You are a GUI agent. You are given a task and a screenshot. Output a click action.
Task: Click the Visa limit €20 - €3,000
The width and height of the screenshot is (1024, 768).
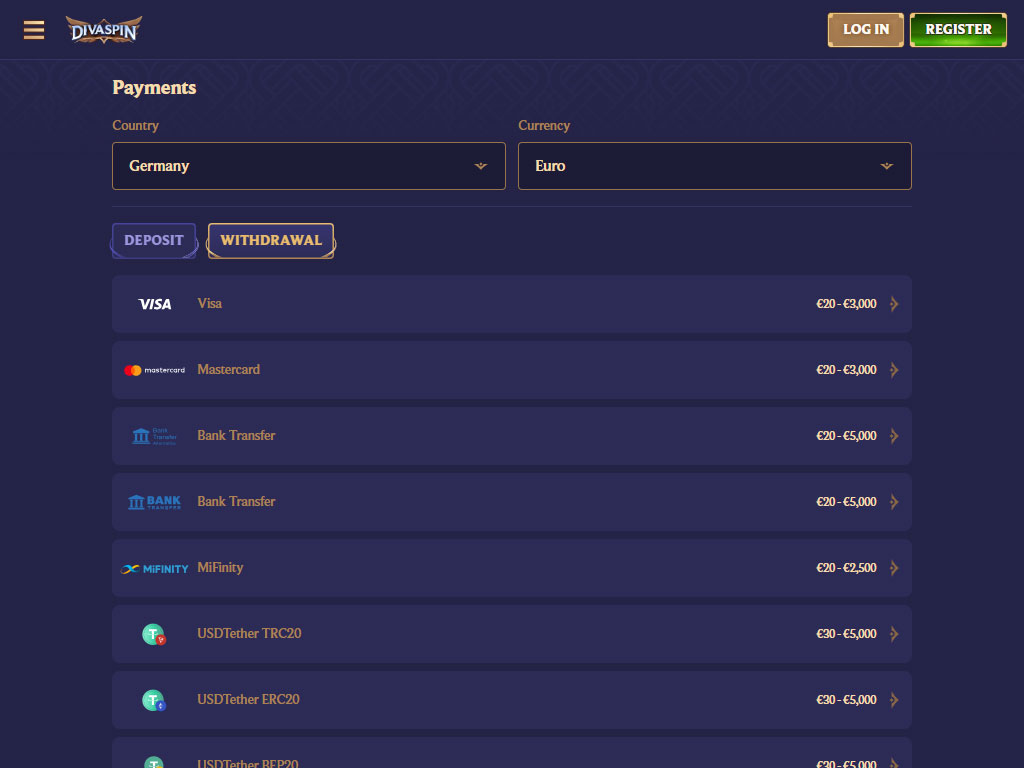(846, 304)
